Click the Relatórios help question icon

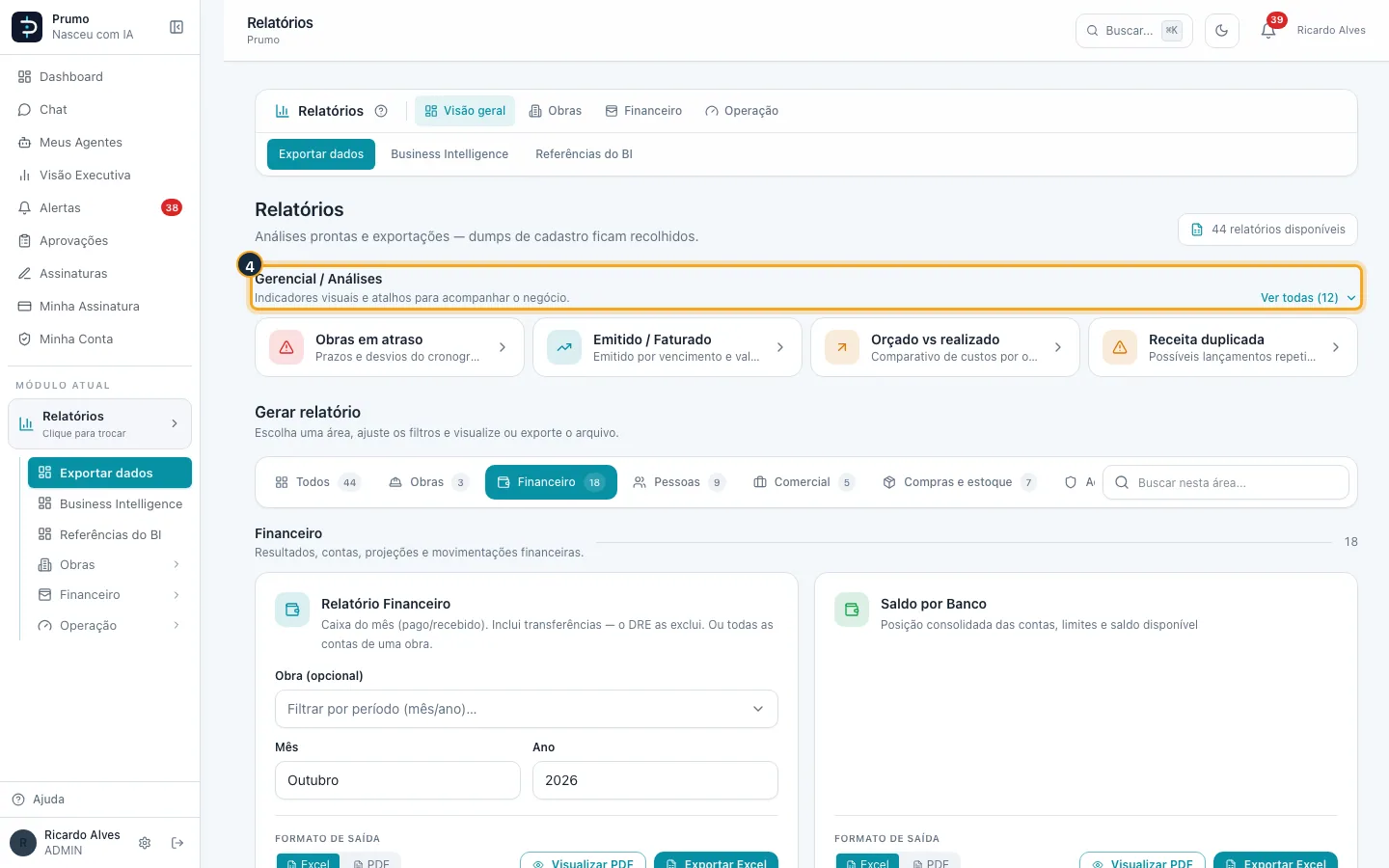(381, 111)
